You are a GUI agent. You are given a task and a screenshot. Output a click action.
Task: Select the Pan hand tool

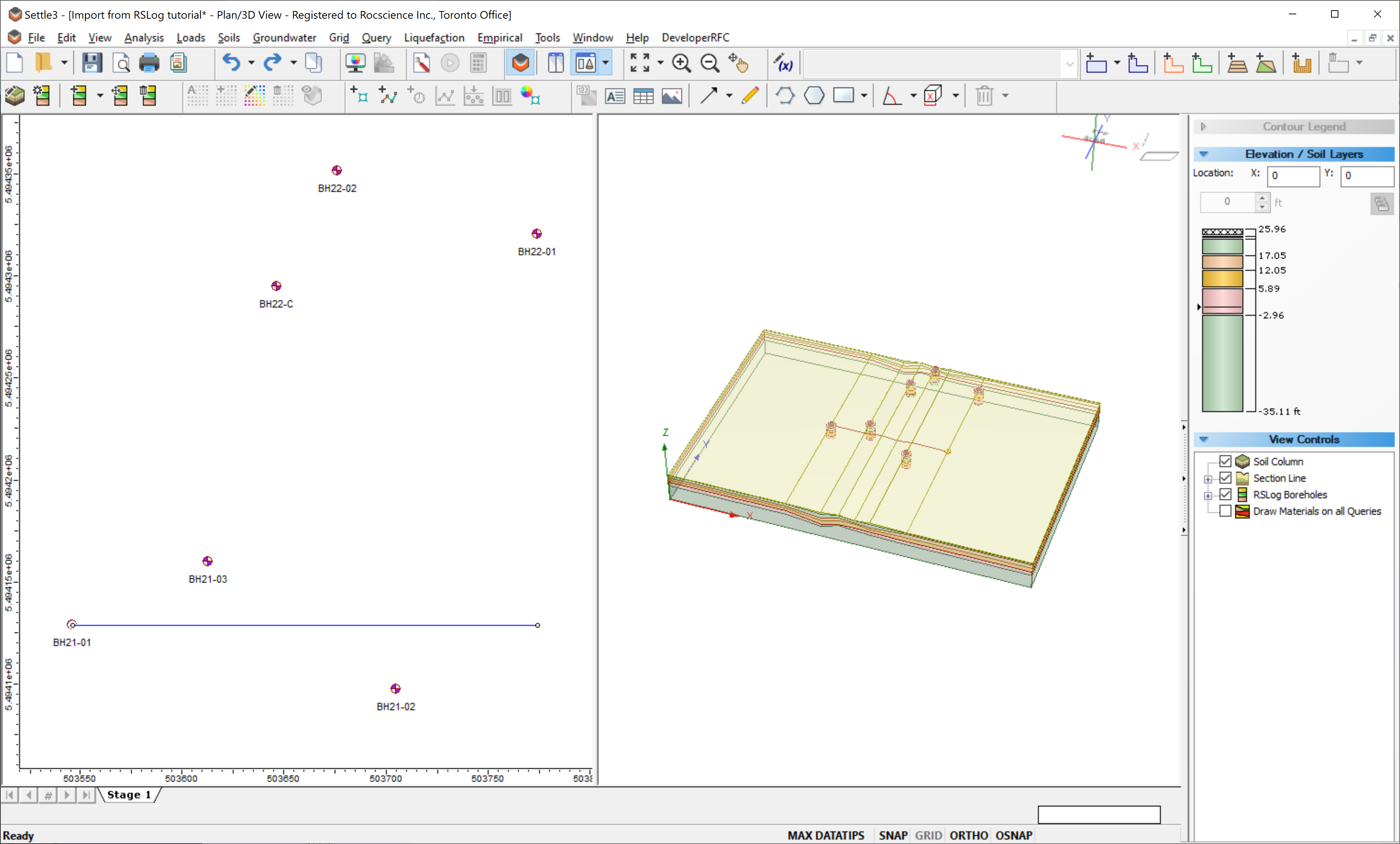tap(739, 62)
